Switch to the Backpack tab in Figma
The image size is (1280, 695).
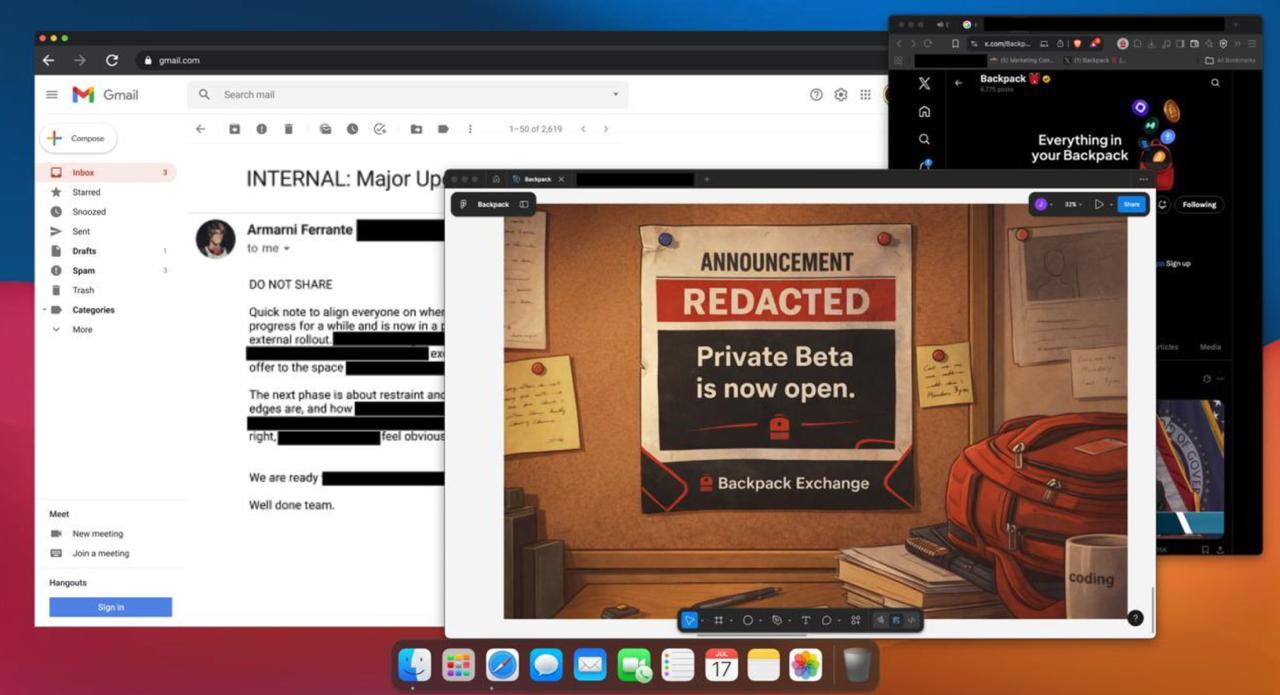click(538, 179)
